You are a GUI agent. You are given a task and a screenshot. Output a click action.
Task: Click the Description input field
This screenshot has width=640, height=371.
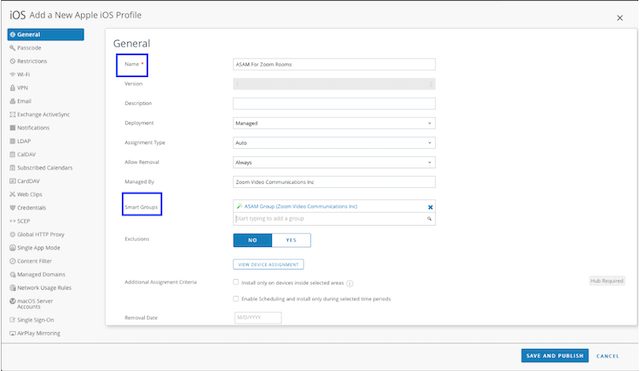(x=334, y=104)
